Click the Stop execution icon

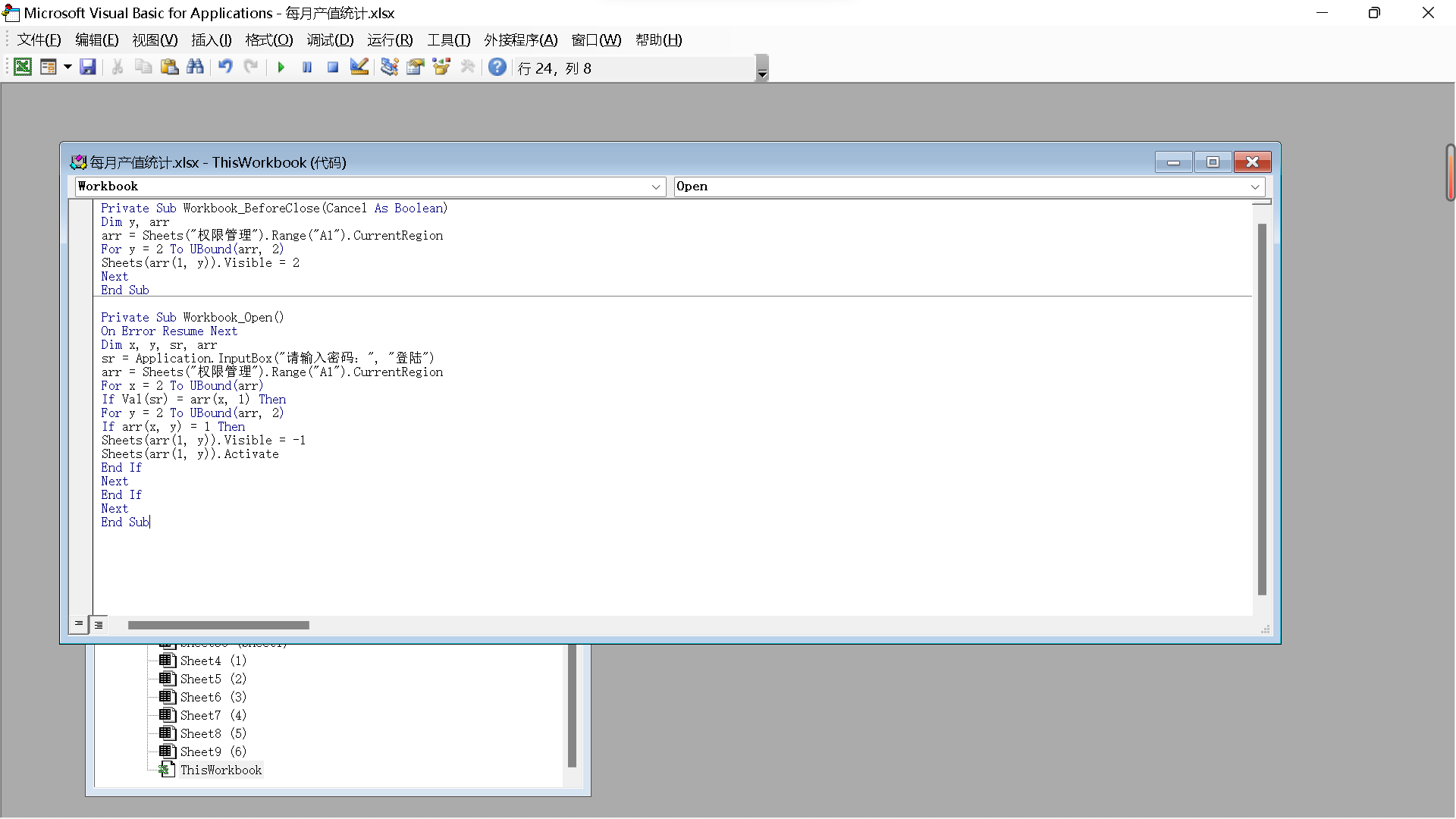click(x=333, y=68)
